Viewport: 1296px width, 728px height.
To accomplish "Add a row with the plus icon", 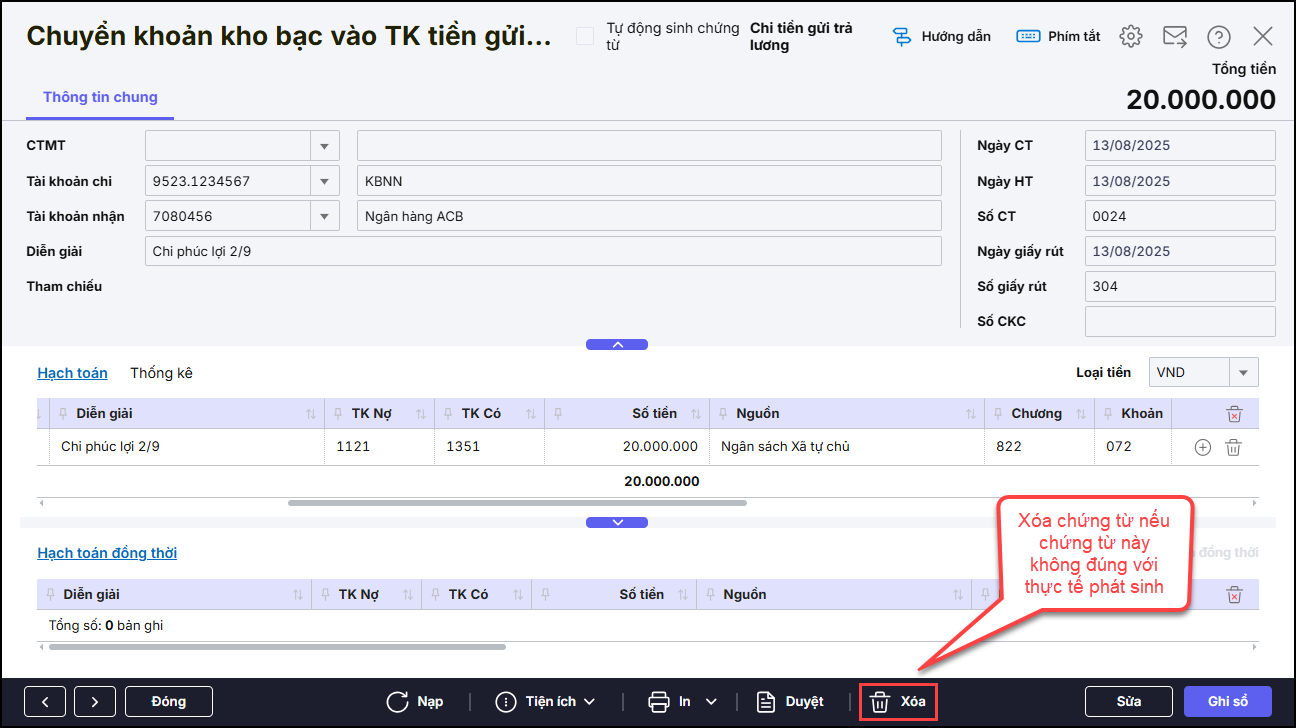I will click(1203, 448).
